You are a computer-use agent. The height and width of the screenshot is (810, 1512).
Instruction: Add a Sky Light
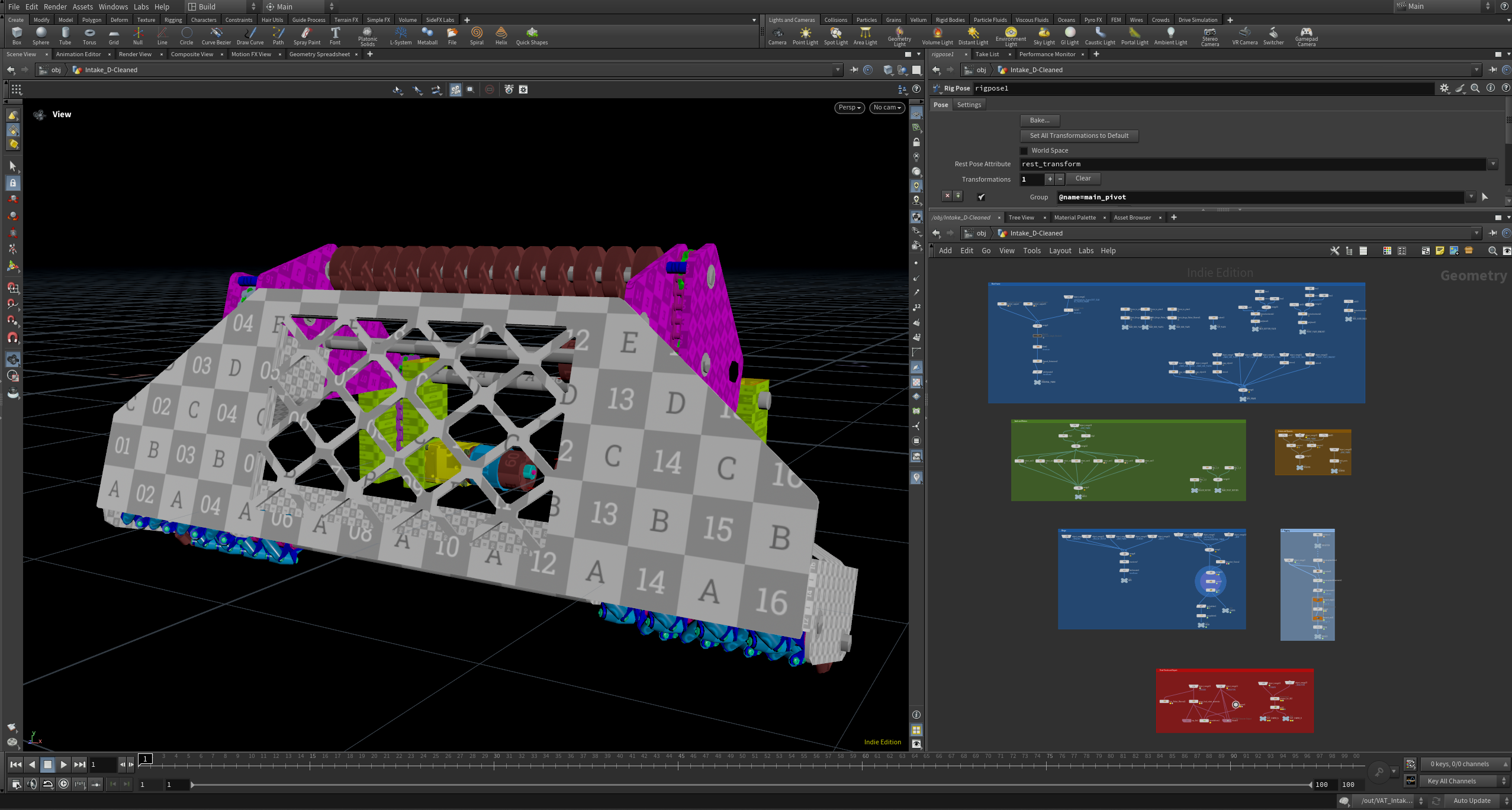point(1044,36)
